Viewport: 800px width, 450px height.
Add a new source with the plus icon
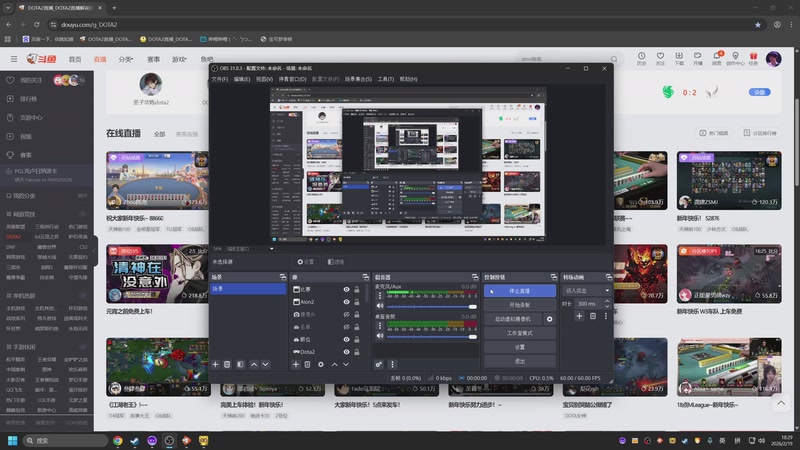click(x=295, y=364)
